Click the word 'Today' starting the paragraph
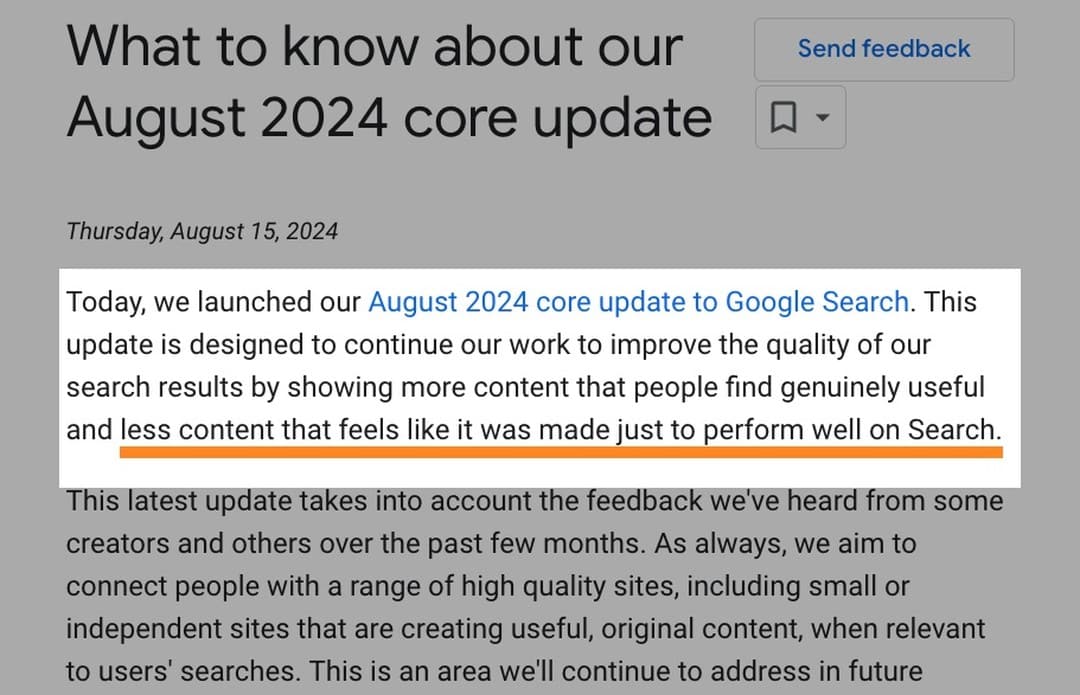This screenshot has height=695, width=1080. tap(103, 302)
